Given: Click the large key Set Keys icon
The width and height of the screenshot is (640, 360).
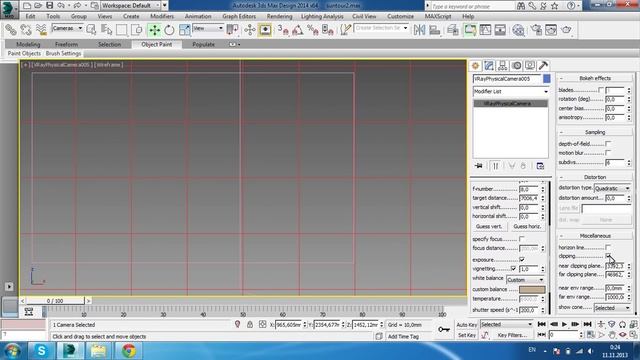Looking at the screenshot, I should point(444,329).
